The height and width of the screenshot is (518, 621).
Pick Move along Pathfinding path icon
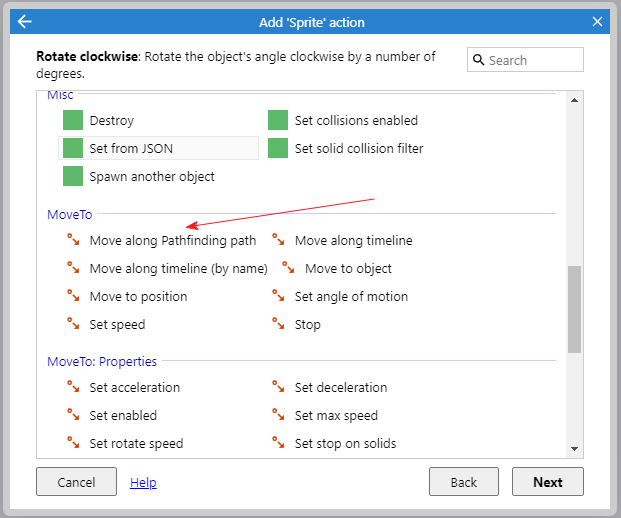73,240
